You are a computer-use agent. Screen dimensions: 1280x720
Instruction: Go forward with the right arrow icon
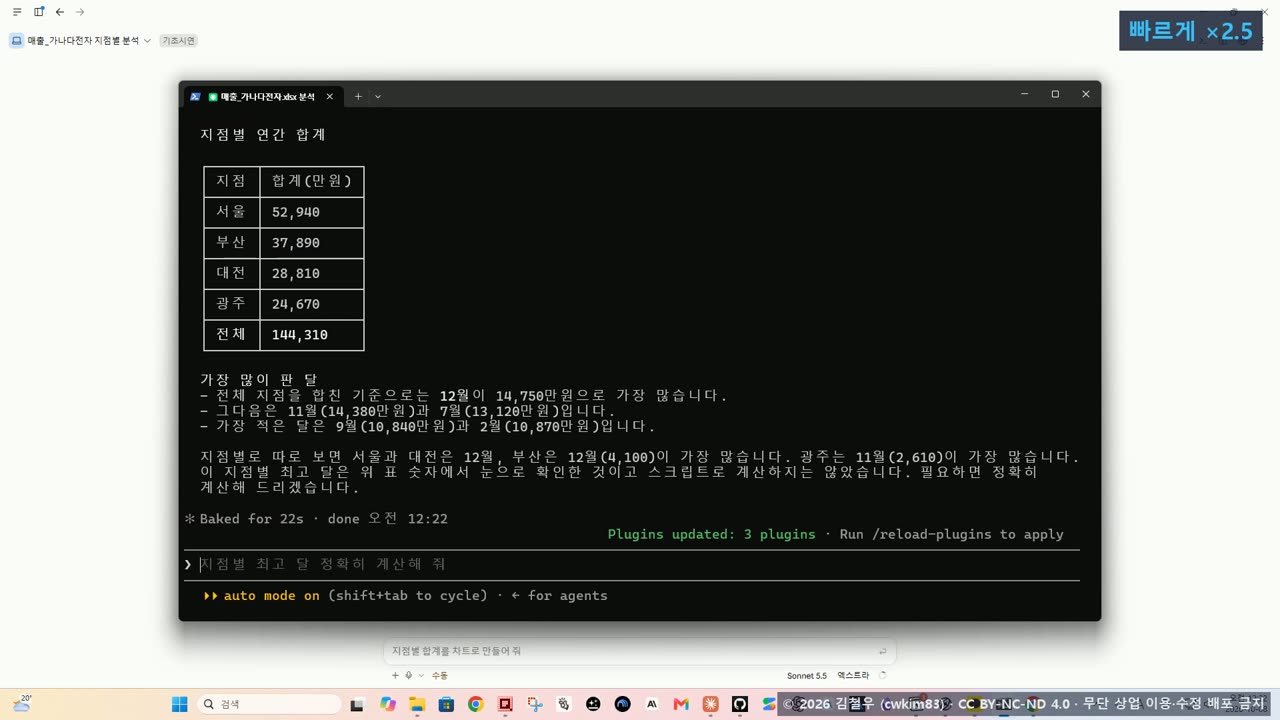80,12
